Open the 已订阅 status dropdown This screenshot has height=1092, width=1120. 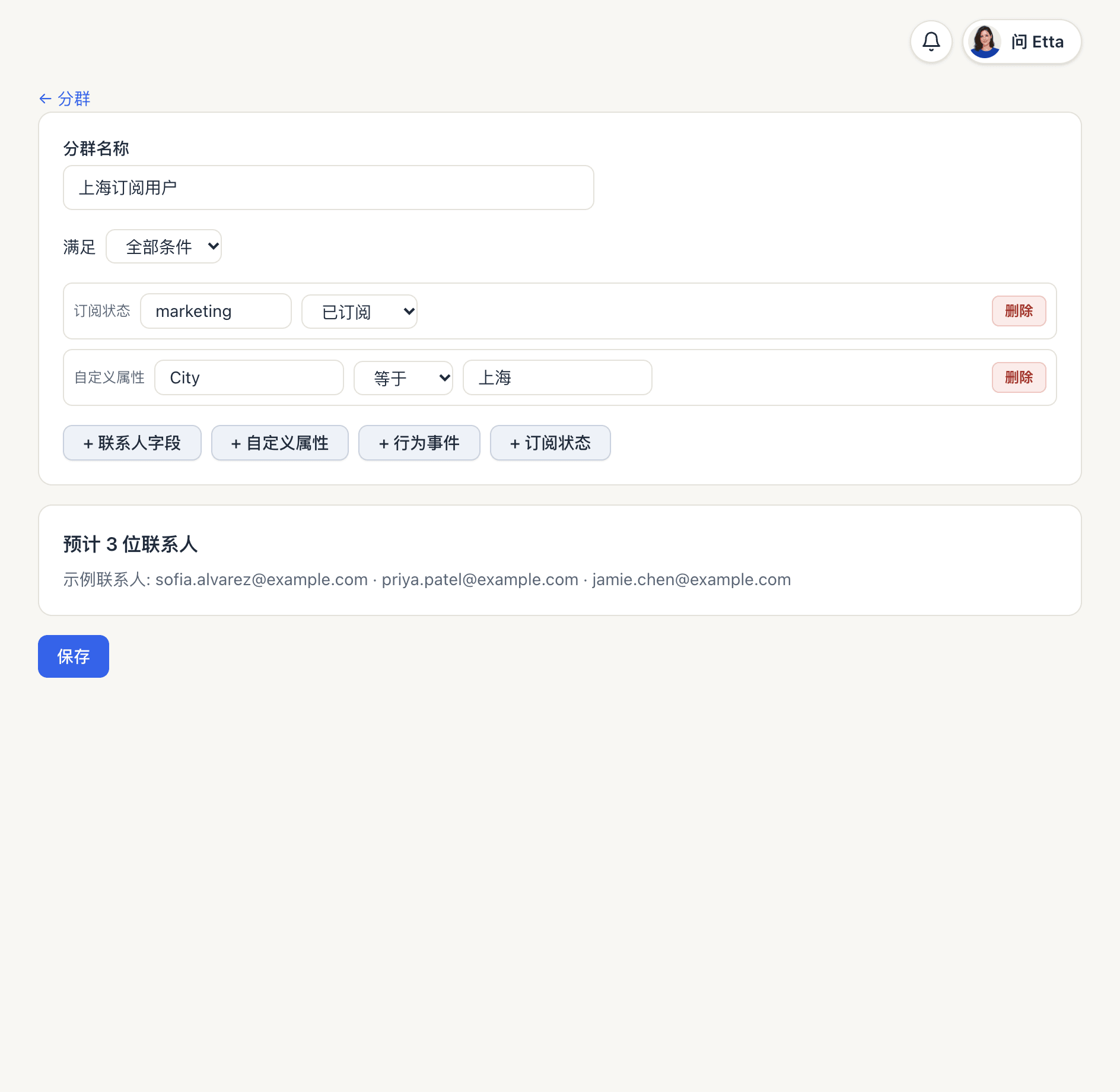(x=359, y=311)
